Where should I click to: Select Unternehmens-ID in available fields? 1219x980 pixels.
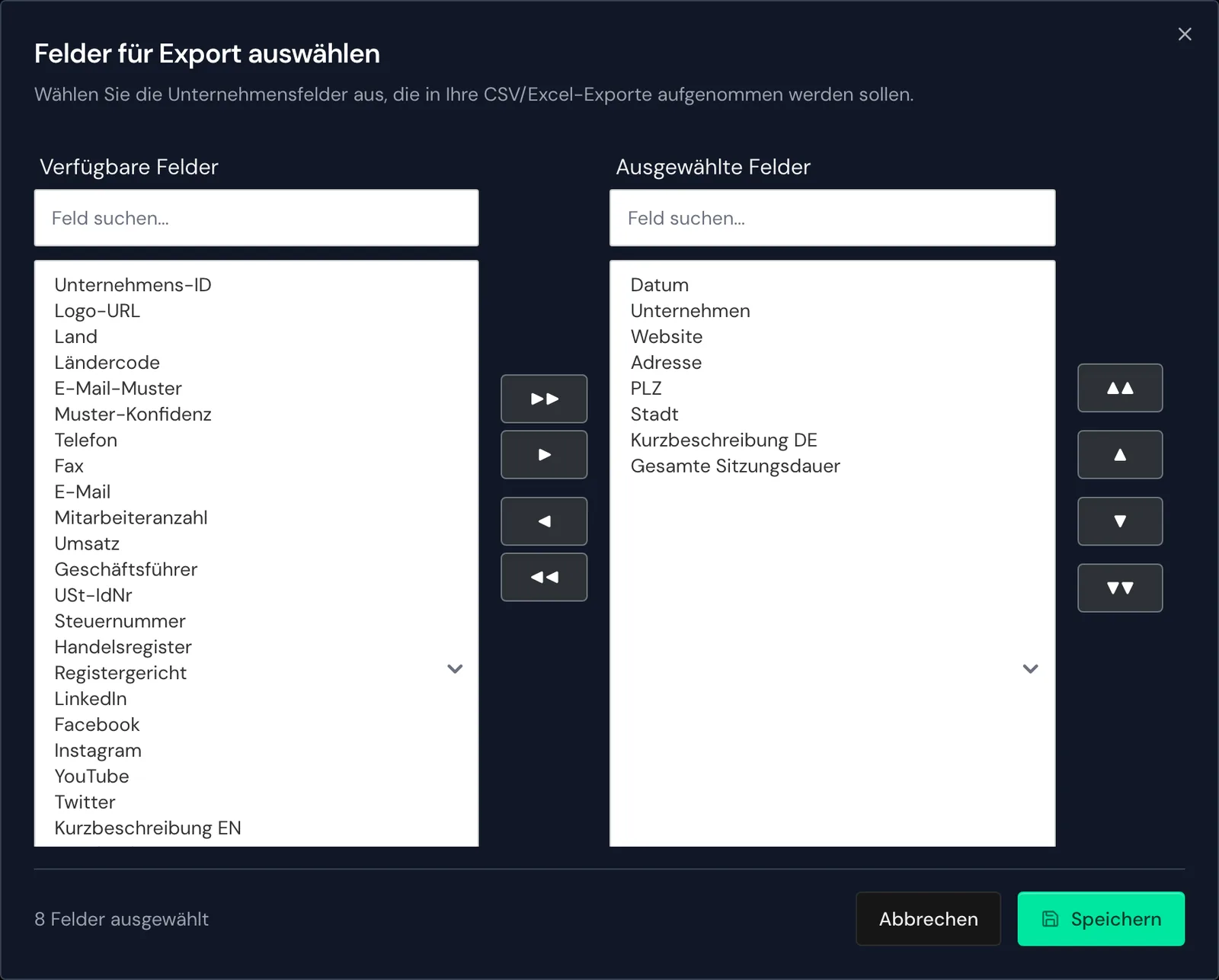pos(133,285)
